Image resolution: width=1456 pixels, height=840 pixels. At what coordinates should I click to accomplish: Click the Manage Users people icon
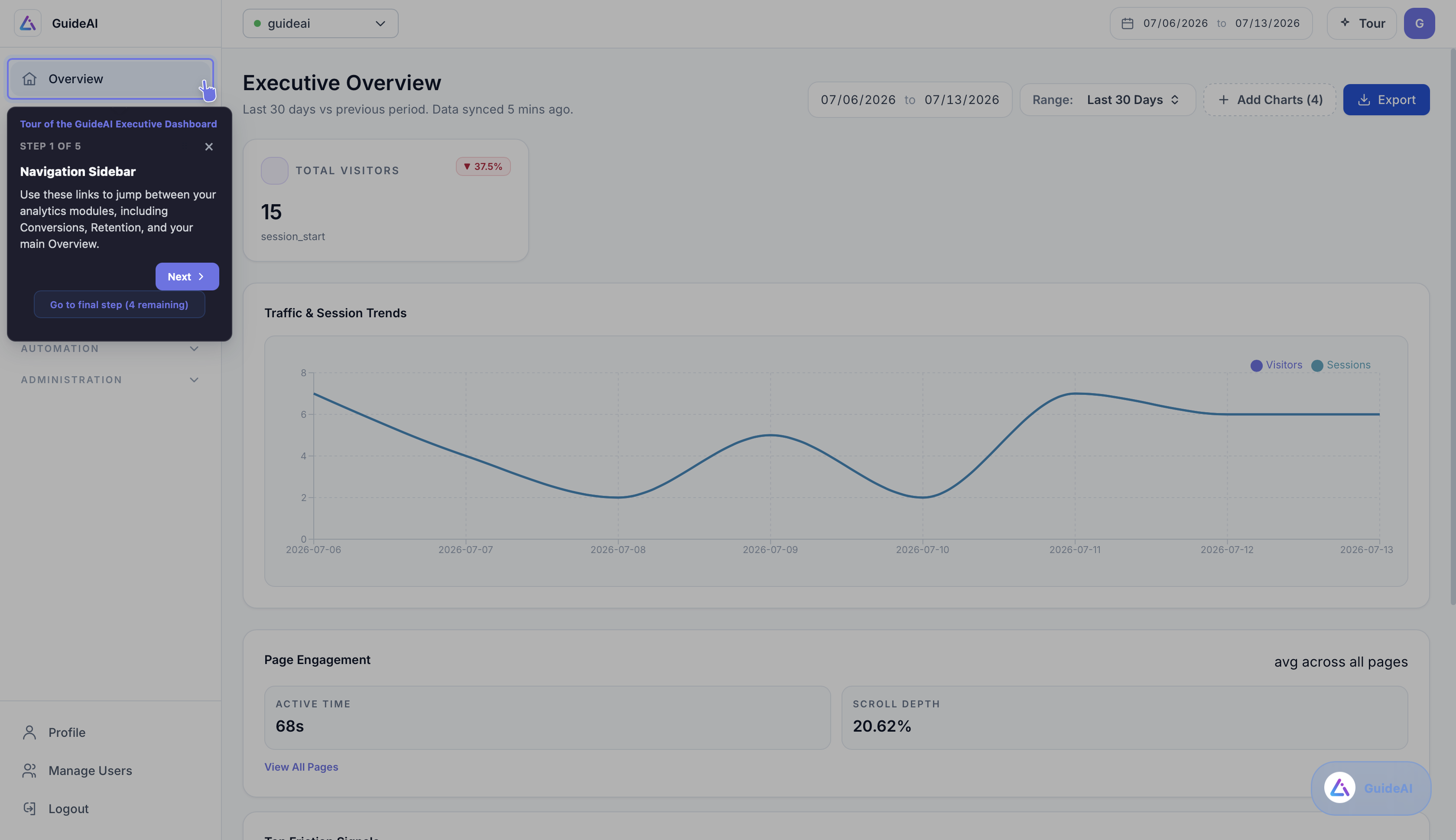click(29, 770)
